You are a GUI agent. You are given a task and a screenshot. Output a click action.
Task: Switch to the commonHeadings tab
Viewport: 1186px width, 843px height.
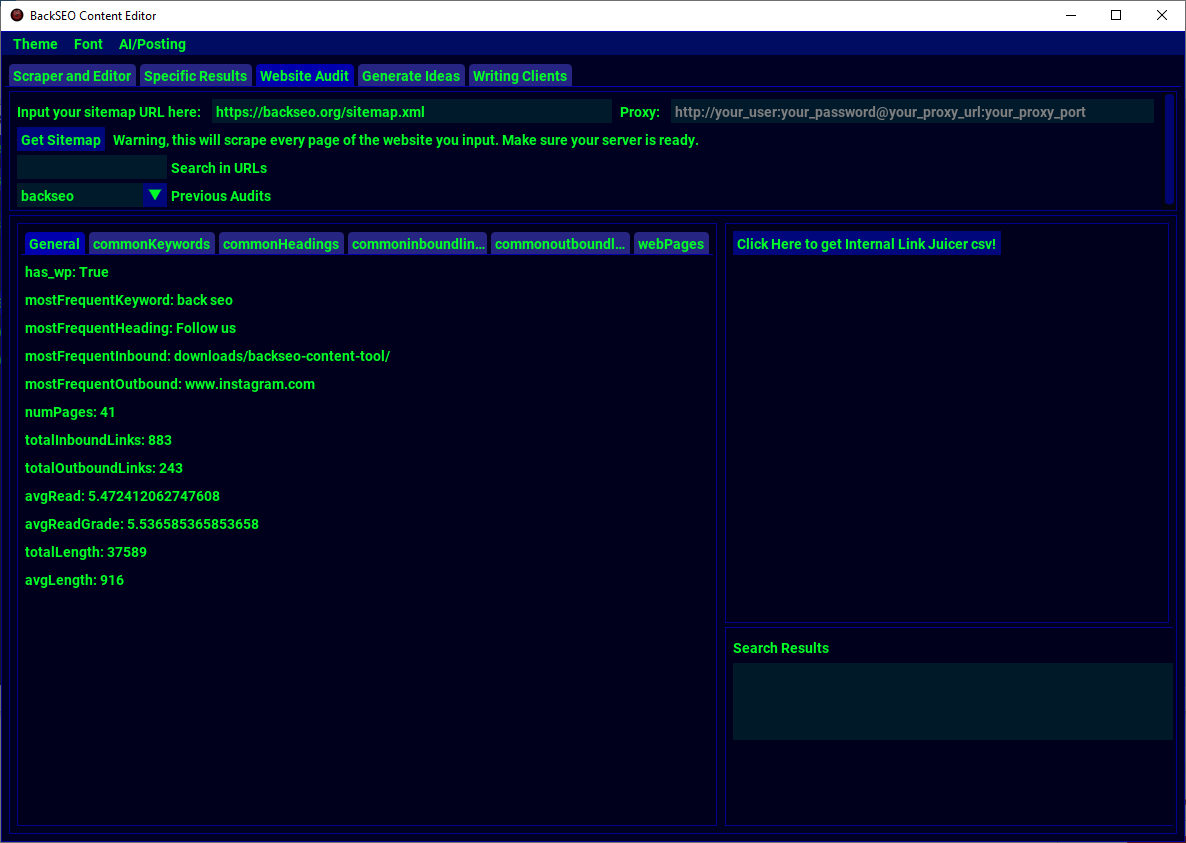click(281, 243)
